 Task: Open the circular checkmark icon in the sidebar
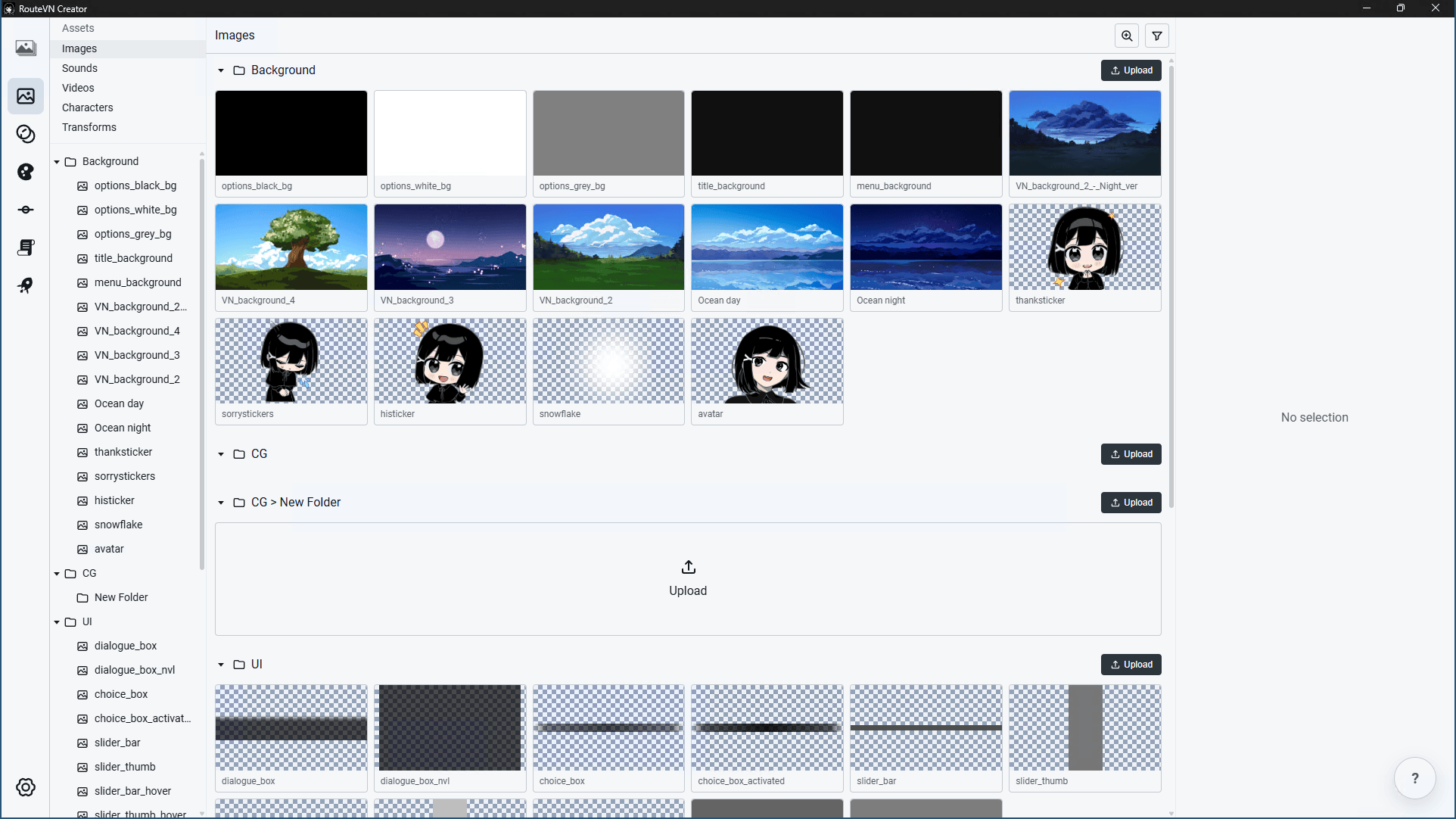[26, 134]
